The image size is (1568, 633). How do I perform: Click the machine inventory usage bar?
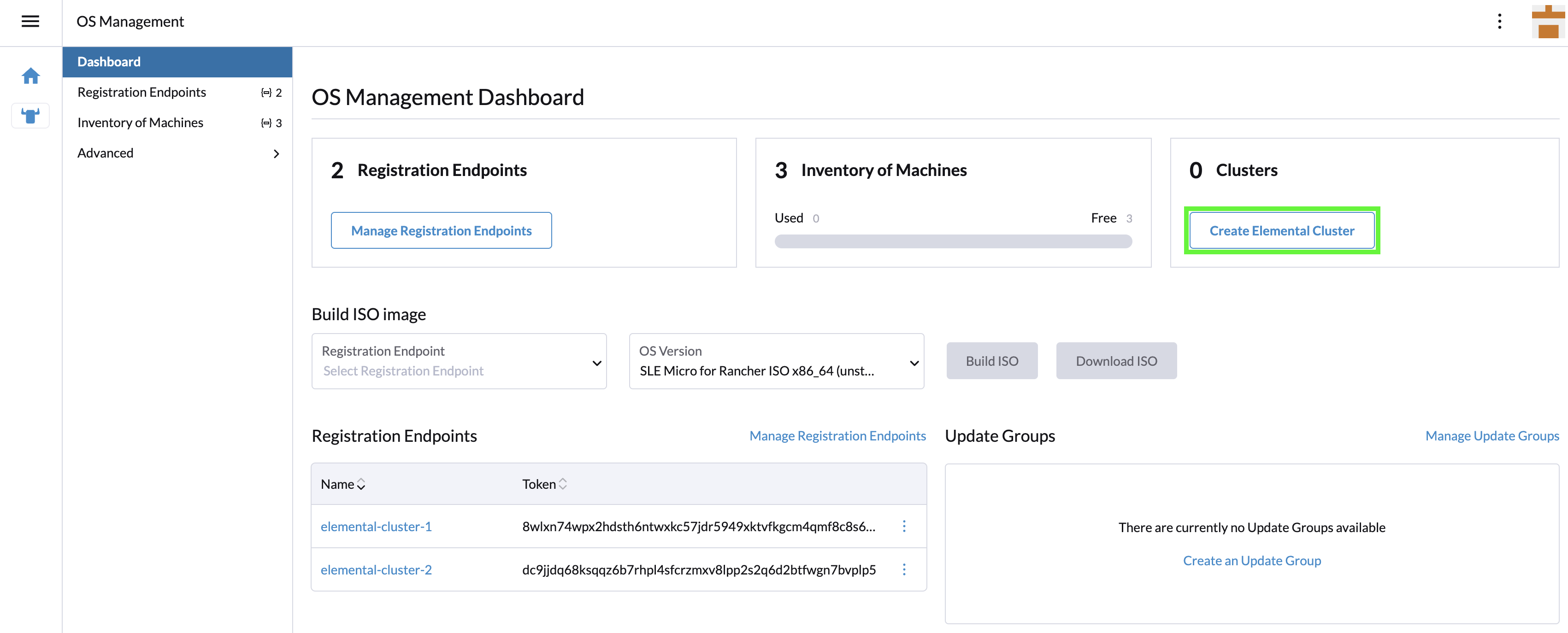953,241
